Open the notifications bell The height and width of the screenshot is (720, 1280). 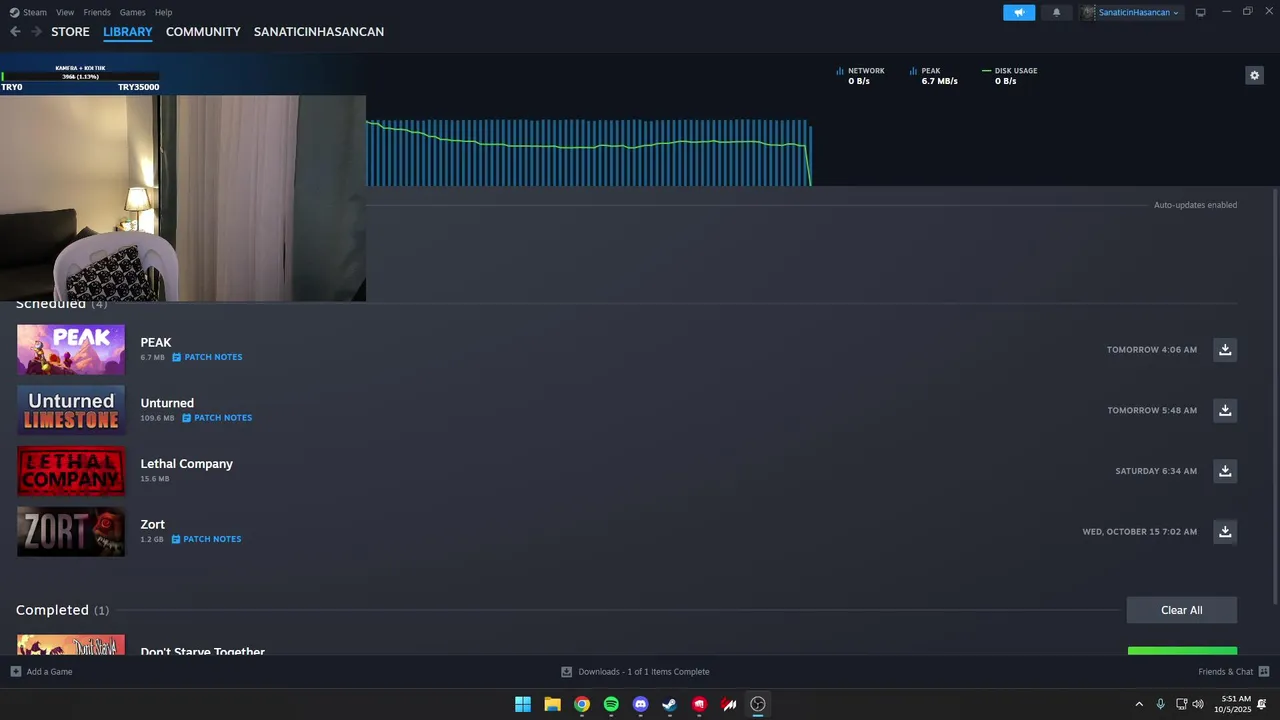tap(1056, 12)
